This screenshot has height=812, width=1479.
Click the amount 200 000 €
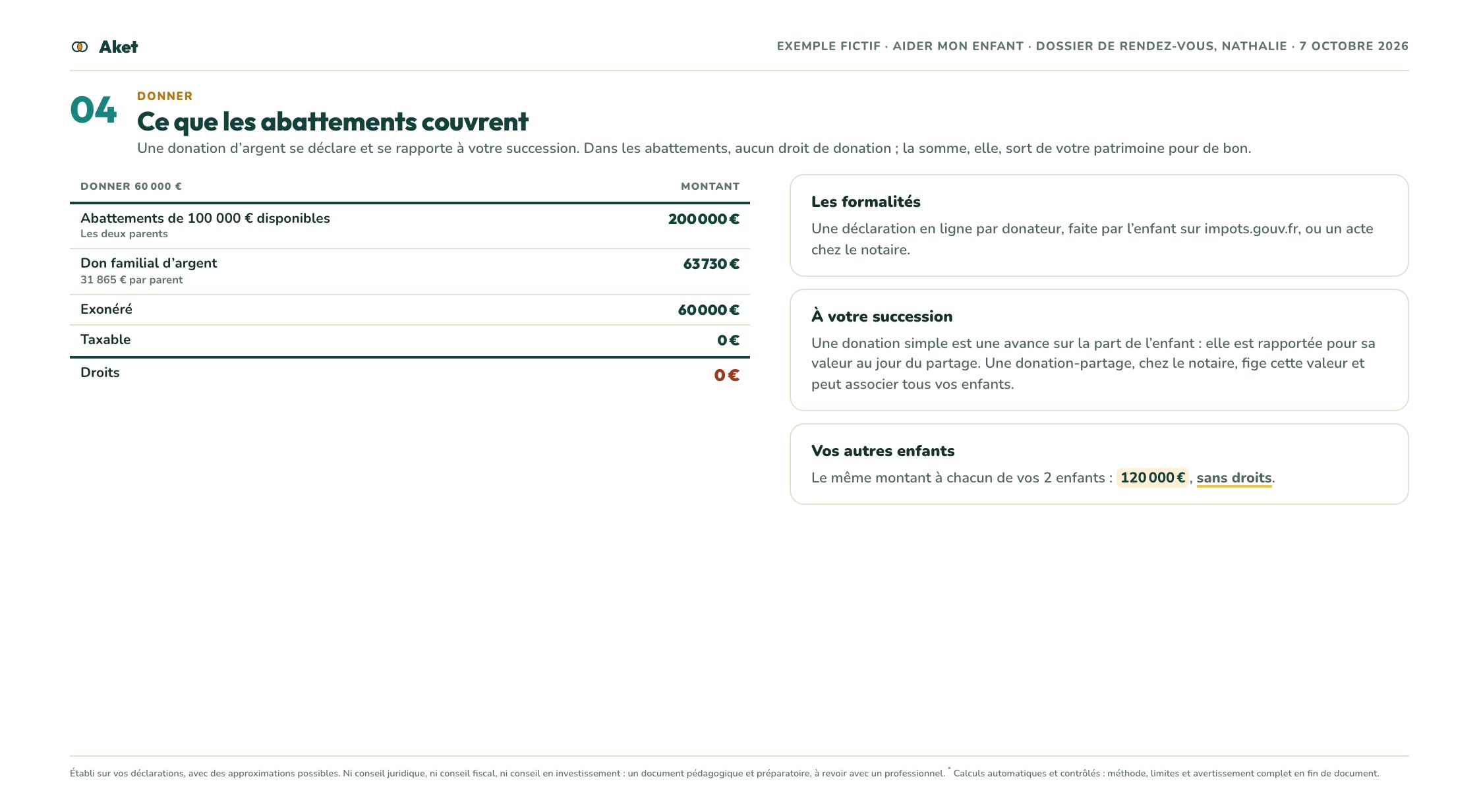(703, 219)
